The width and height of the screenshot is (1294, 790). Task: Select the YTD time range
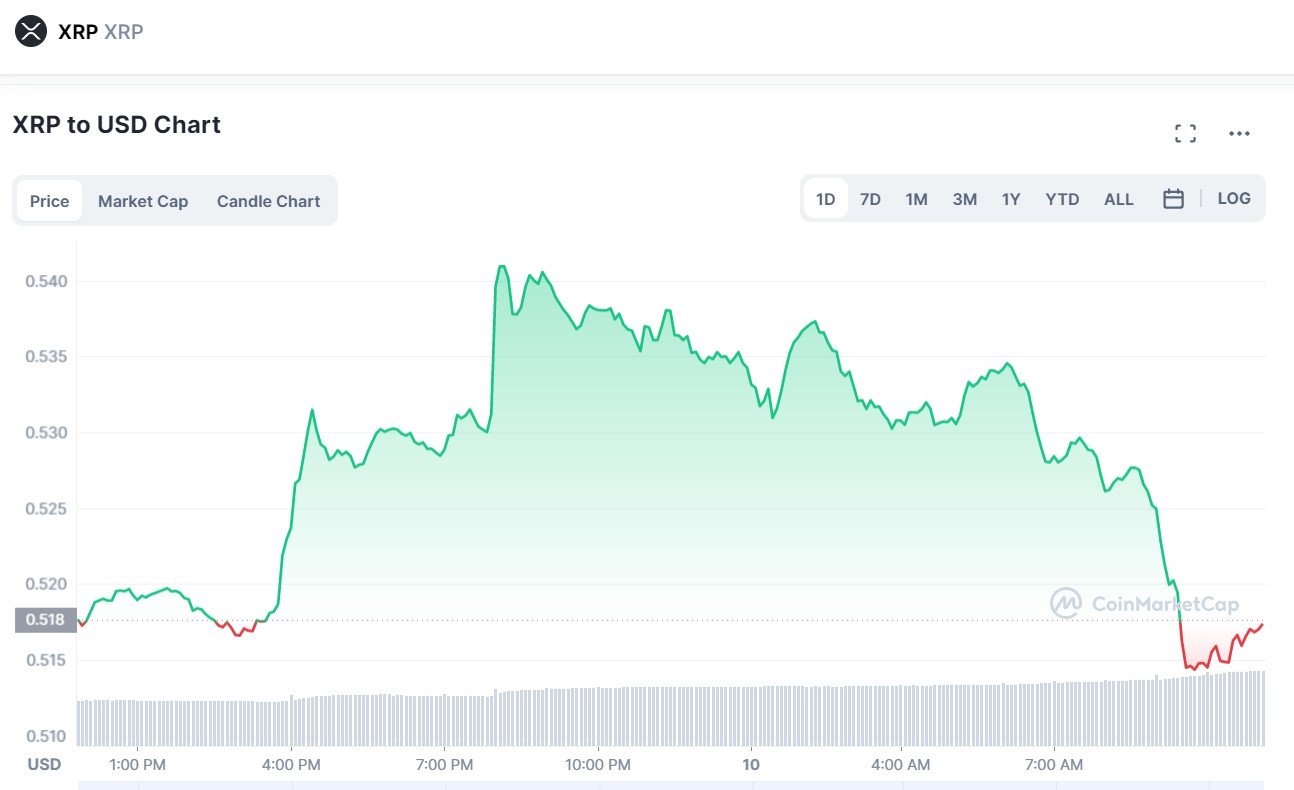(x=1062, y=199)
